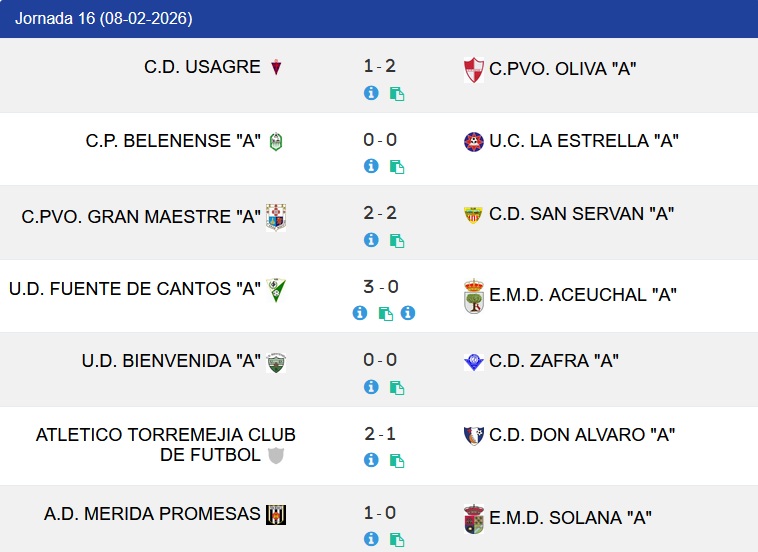Open C.D. SAN SERVAN "A" team link
The height and width of the screenshot is (552, 758).
click(582, 214)
